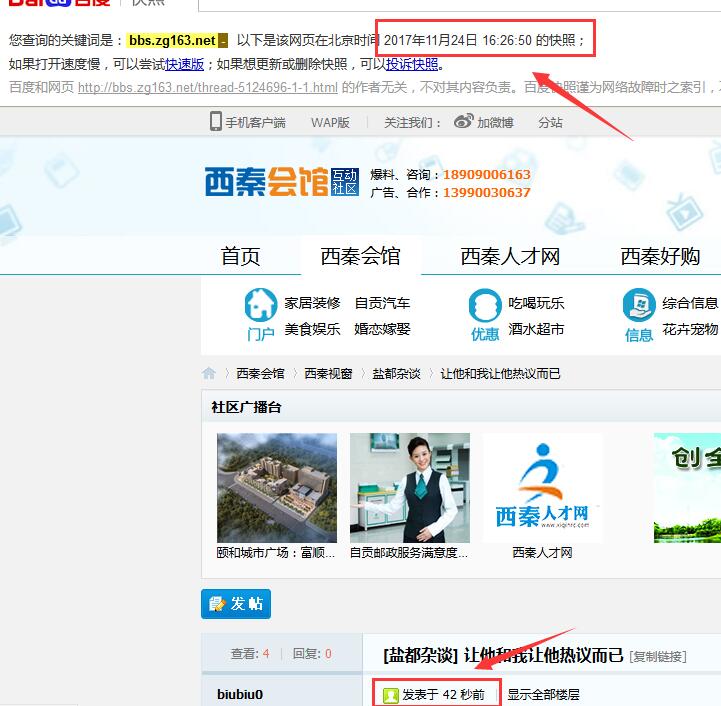
Task: Click the breadcrumb home icon
Action: click(209, 373)
